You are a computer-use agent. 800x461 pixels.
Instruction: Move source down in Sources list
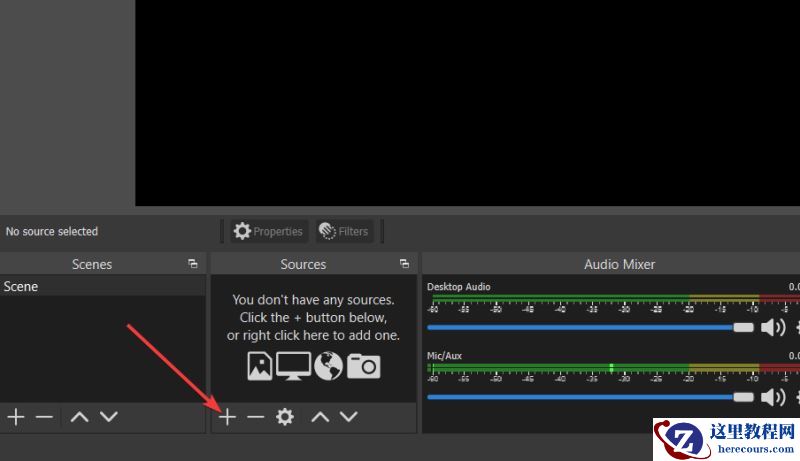click(x=348, y=417)
